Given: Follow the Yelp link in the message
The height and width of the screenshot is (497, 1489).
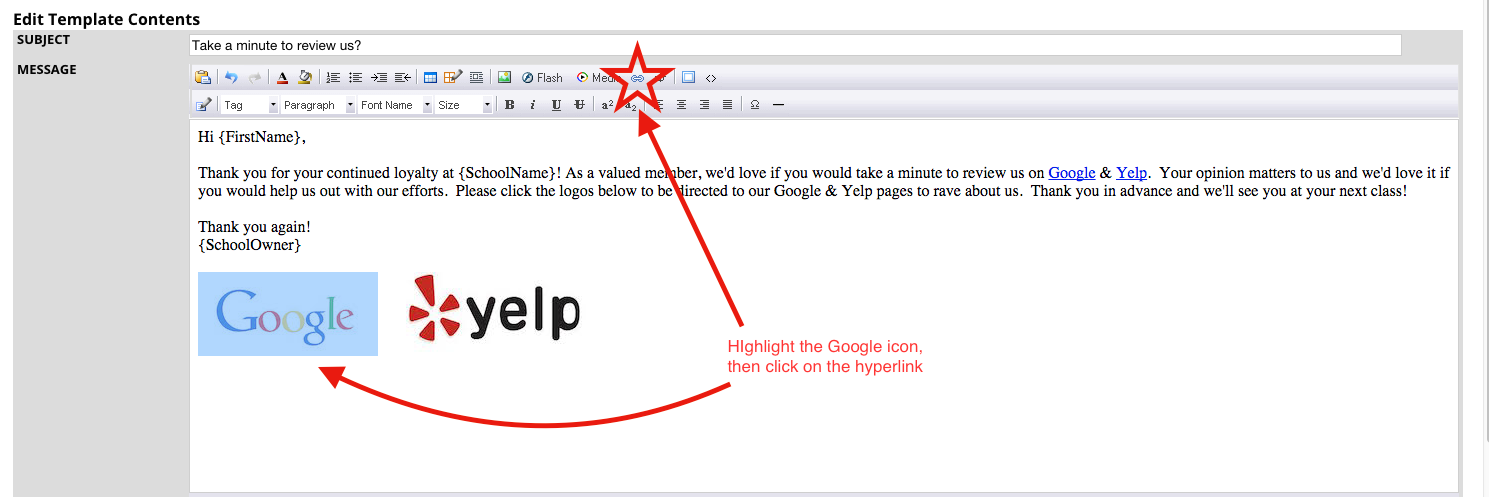Looking at the screenshot, I should pos(1131,173).
